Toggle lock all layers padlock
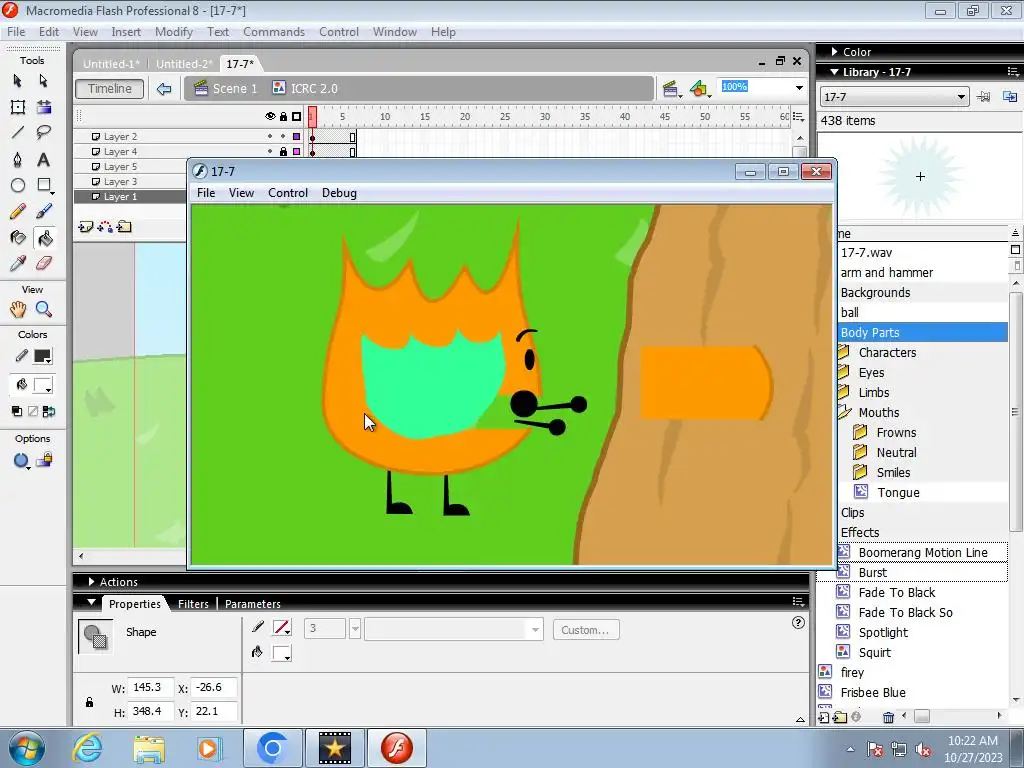 [x=283, y=116]
